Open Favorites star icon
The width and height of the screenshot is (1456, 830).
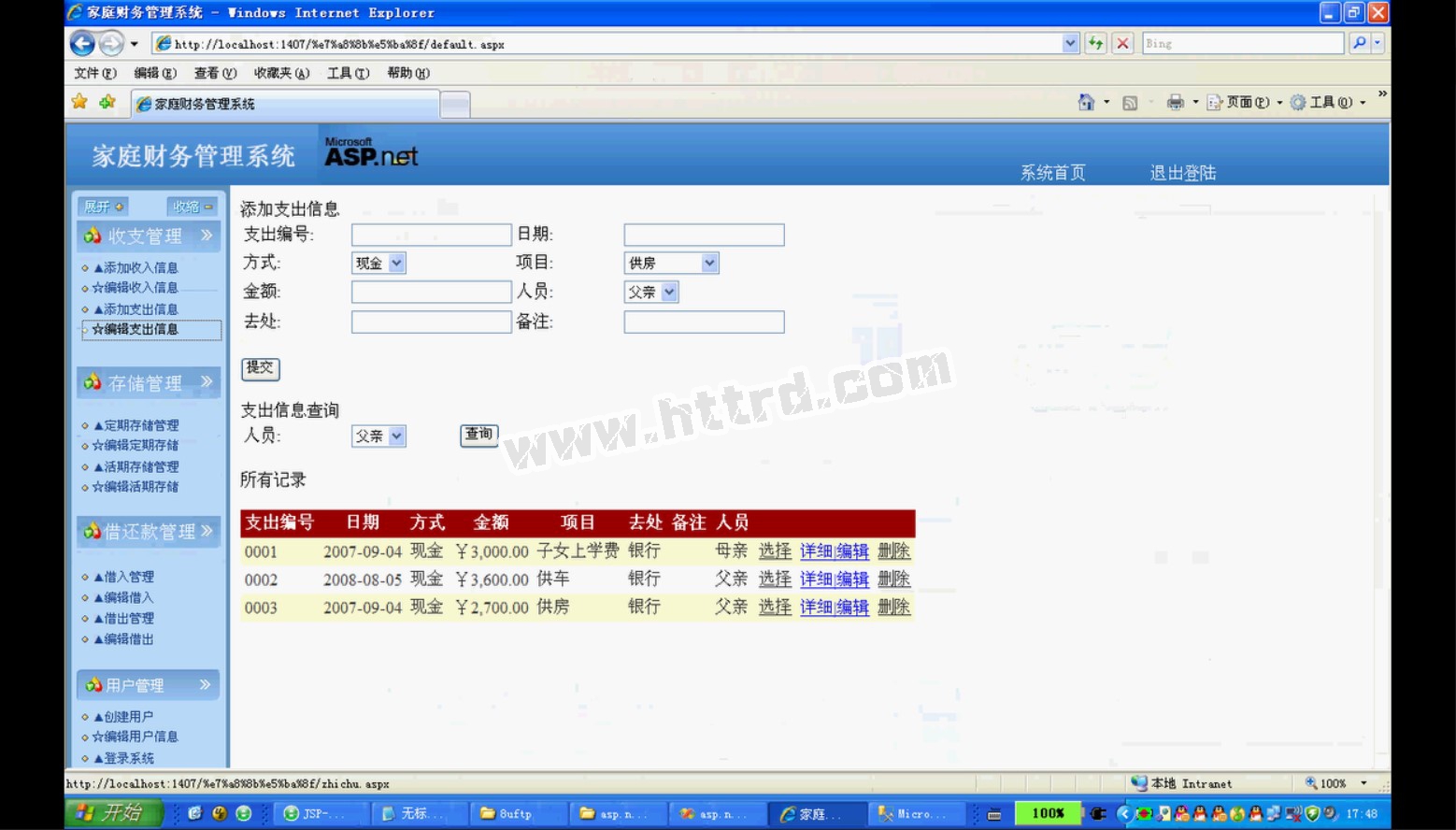pyautogui.click(x=79, y=102)
